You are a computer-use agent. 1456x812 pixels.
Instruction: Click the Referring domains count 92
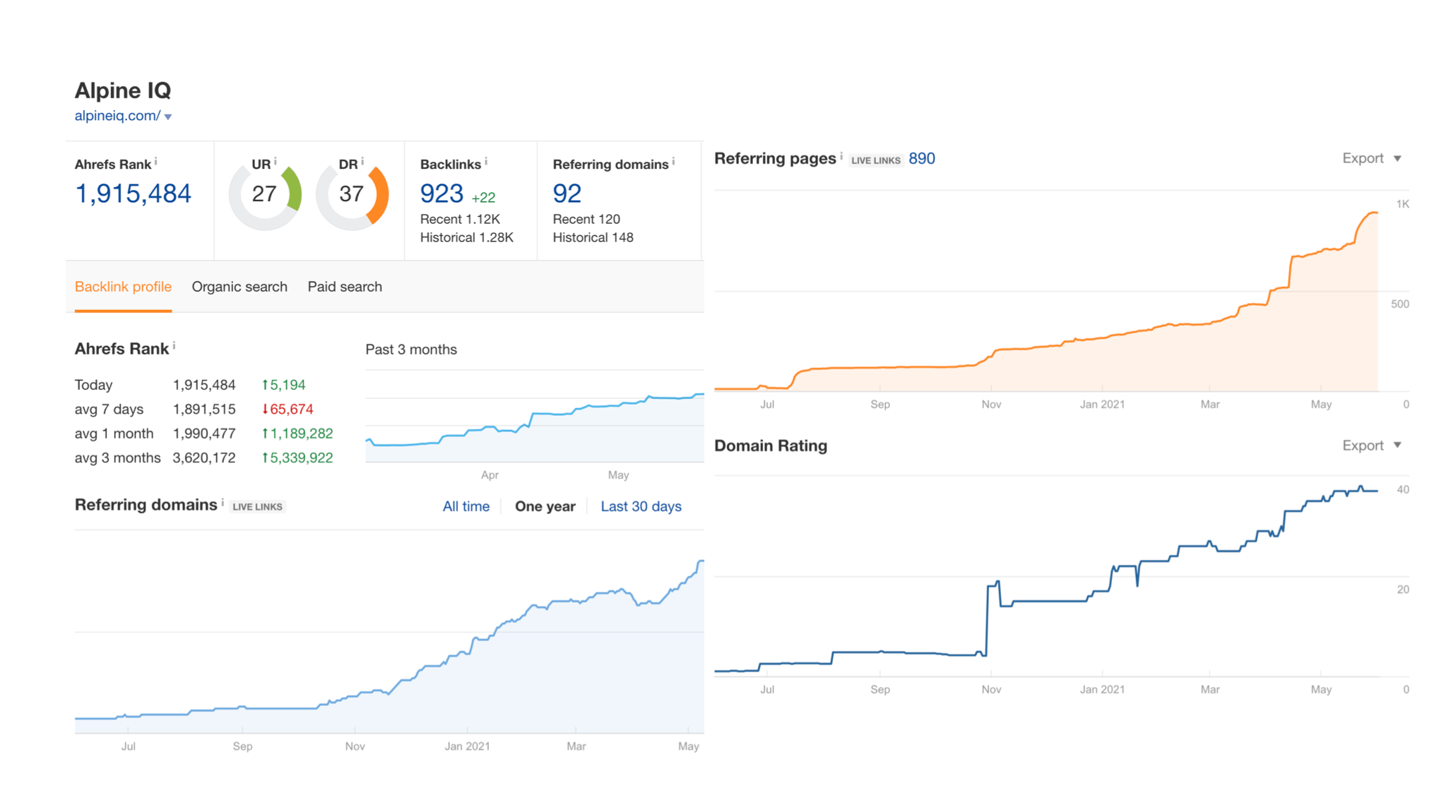pos(567,193)
